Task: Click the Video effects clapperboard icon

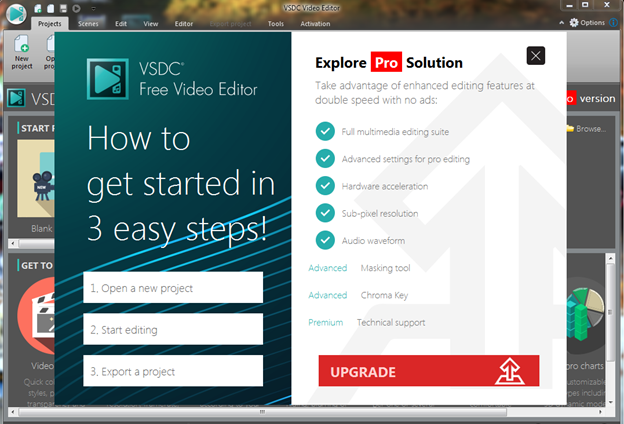Action: click(x=36, y=316)
